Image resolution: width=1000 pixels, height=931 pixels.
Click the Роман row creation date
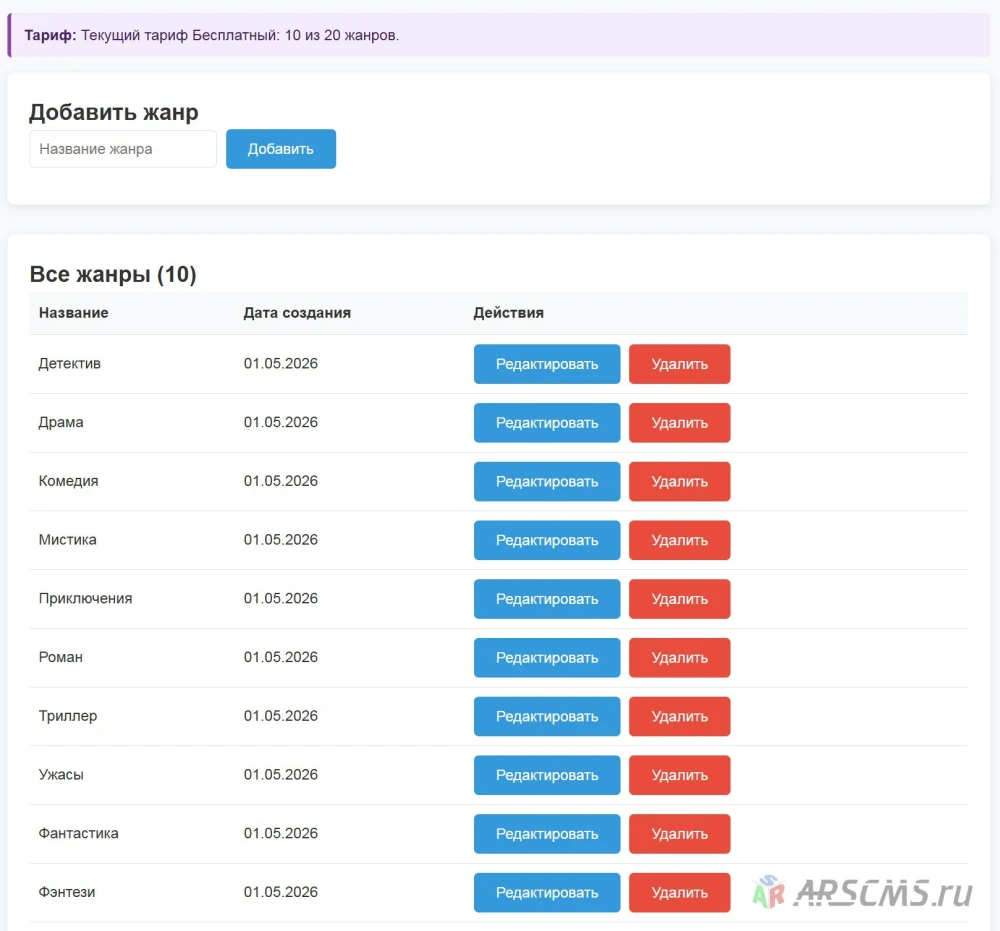tap(281, 657)
